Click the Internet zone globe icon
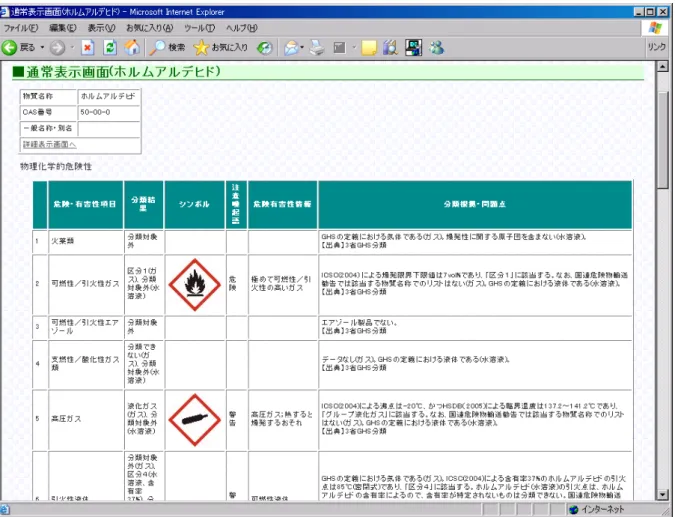 (573, 510)
